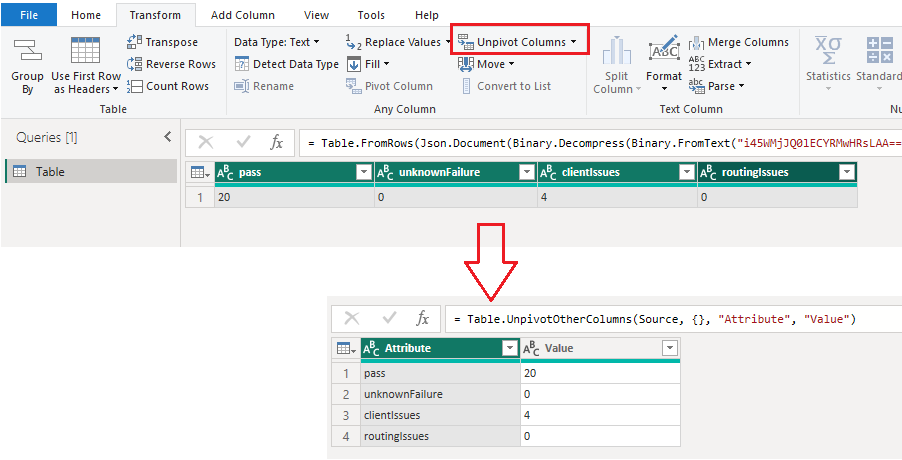Viewport: 902px width, 460px height.
Task: Click Count Rows
Action: [x=167, y=86]
